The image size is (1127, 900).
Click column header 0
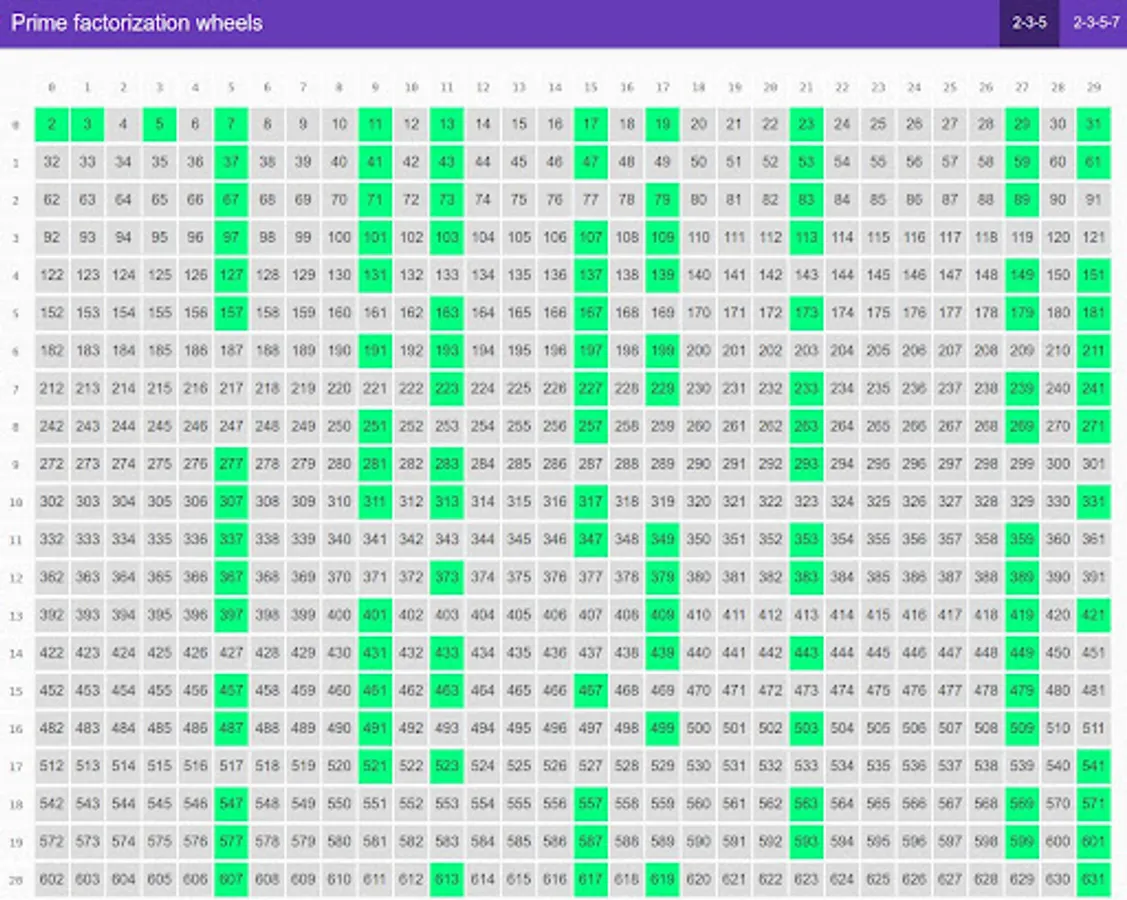click(50, 87)
